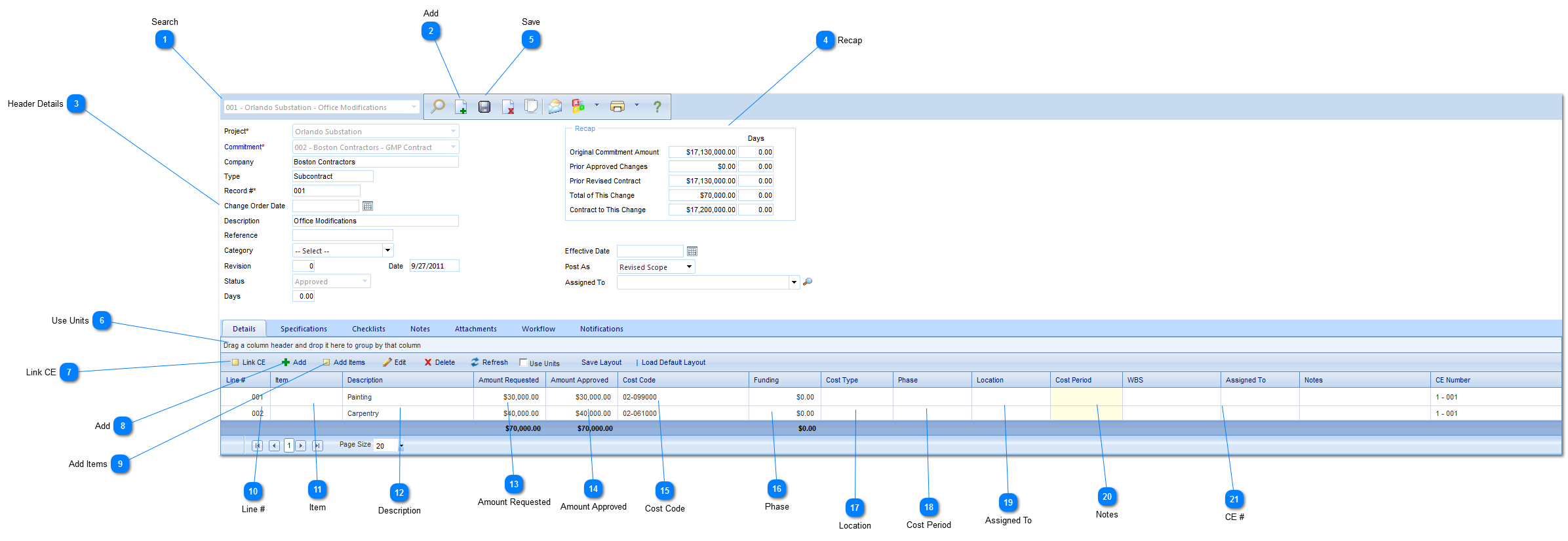Click Assigned To lookup magnifier icon

(x=808, y=282)
